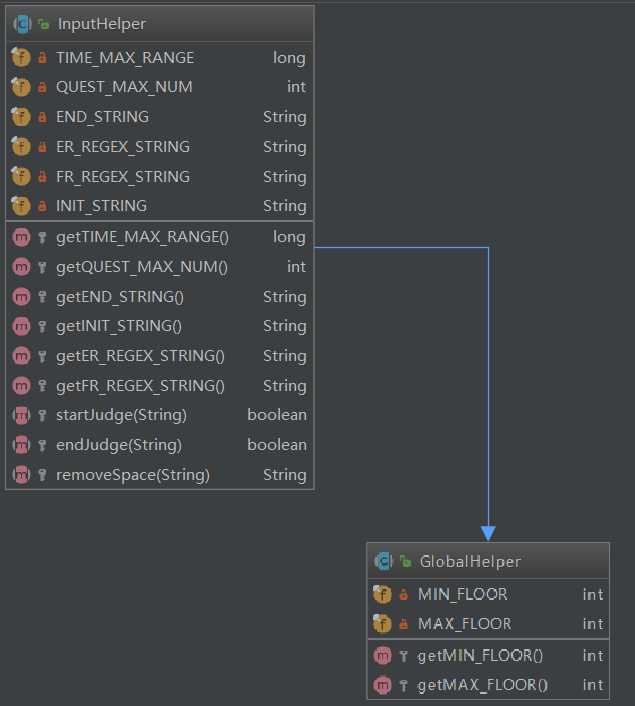635x706 pixels.
Task: Select the ER_REGEX_STRING field name
Action: 122,147
